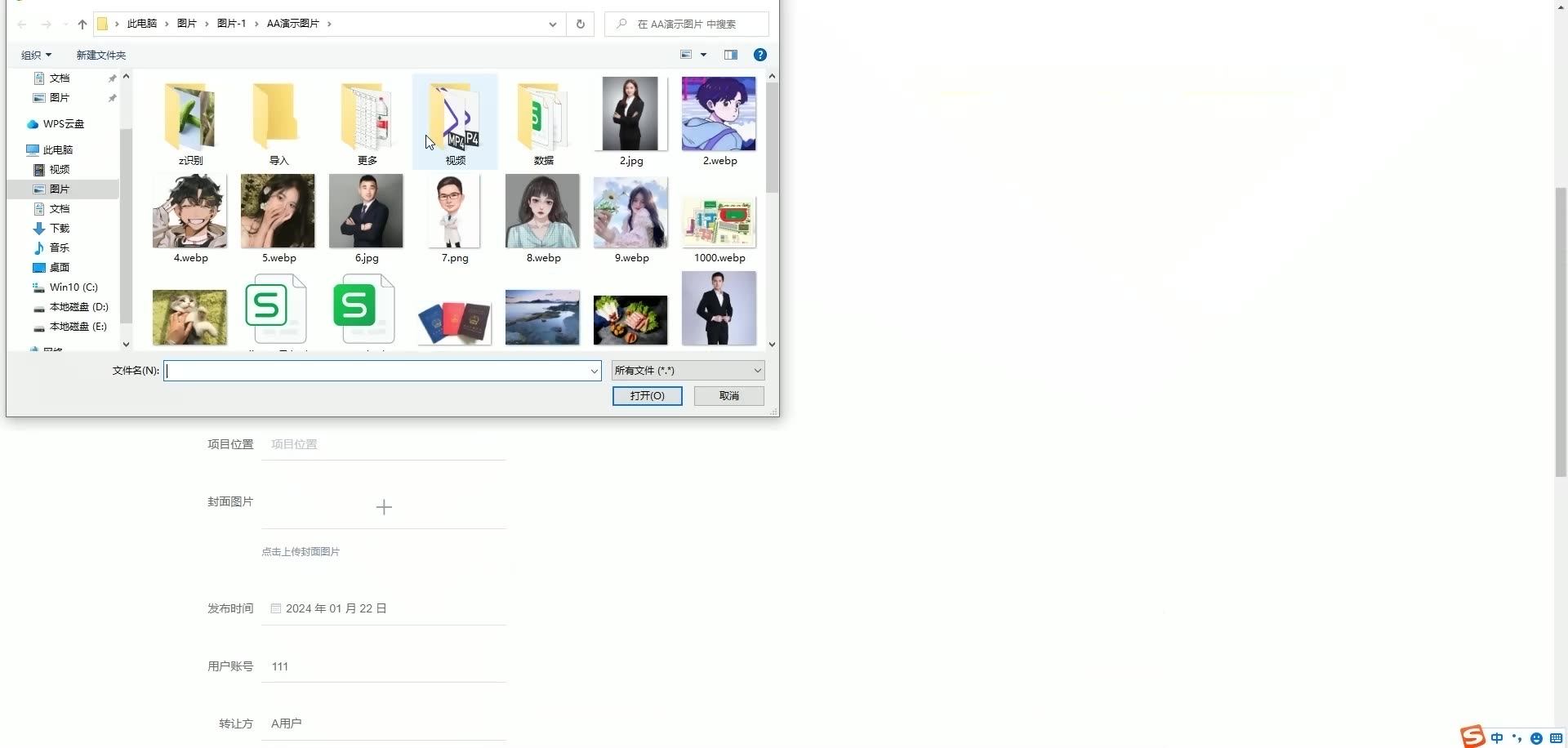Click the 取消 button
Screen dimensions: 1568x748
pyautogui.click(x=729, y=396)
